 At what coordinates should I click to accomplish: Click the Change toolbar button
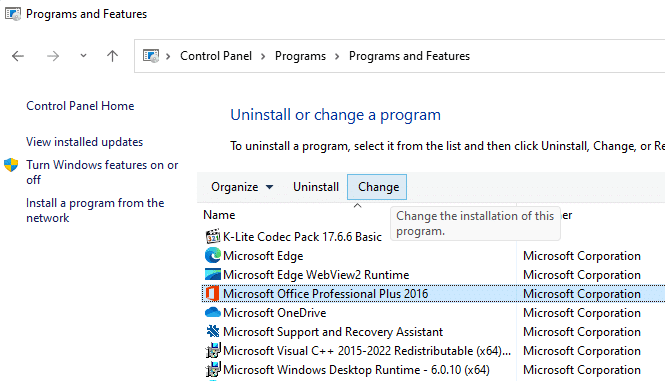click(x=377, y=187)
